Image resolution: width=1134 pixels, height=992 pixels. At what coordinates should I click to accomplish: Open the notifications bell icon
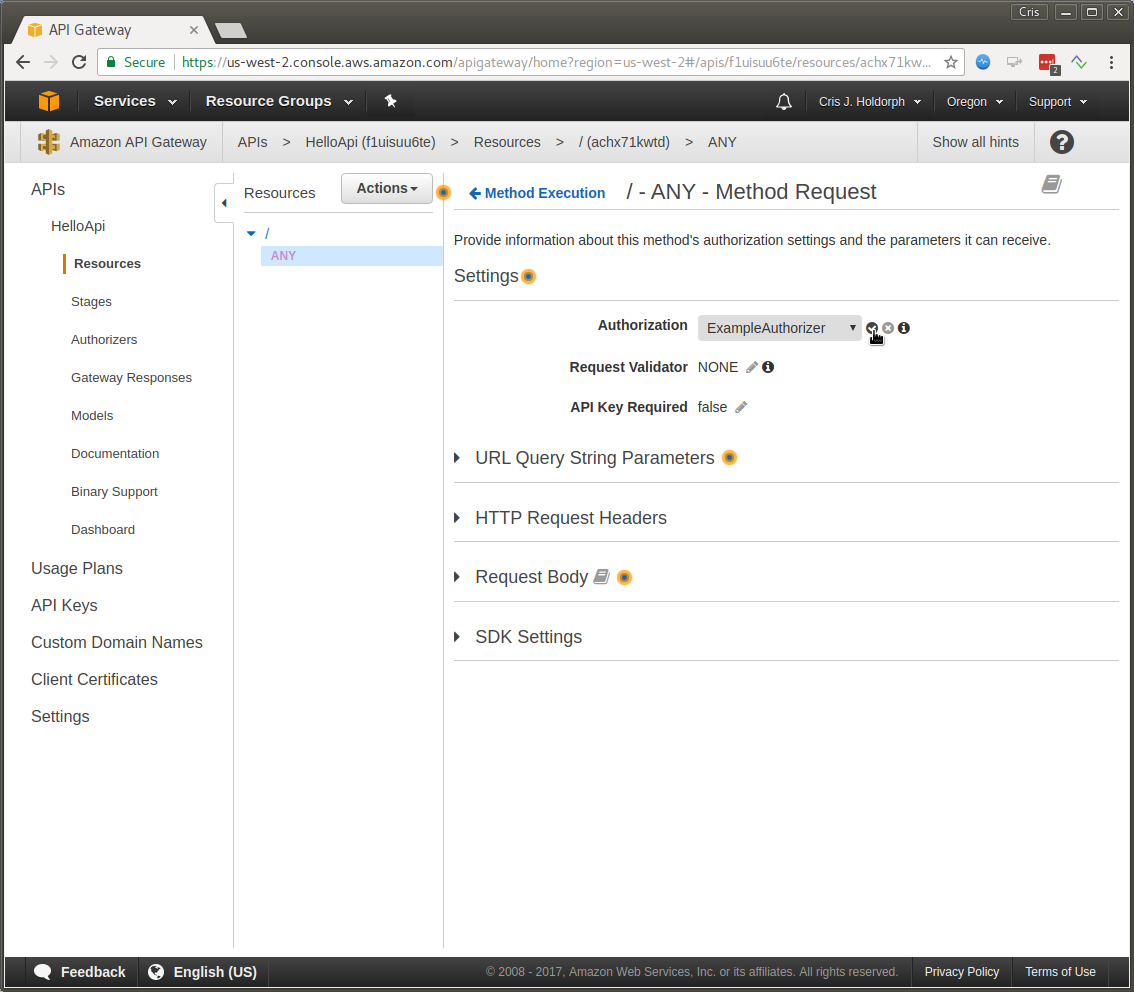point(784,102)
